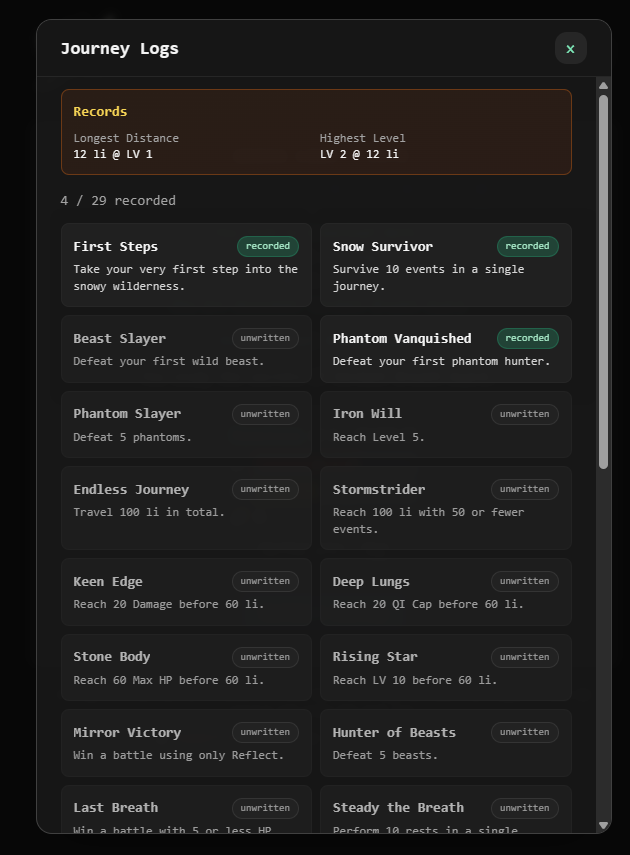The height and width of the screenshot is (855, 630).
Task: Open the Beast Slayer log entry
Action: (186, 349)
